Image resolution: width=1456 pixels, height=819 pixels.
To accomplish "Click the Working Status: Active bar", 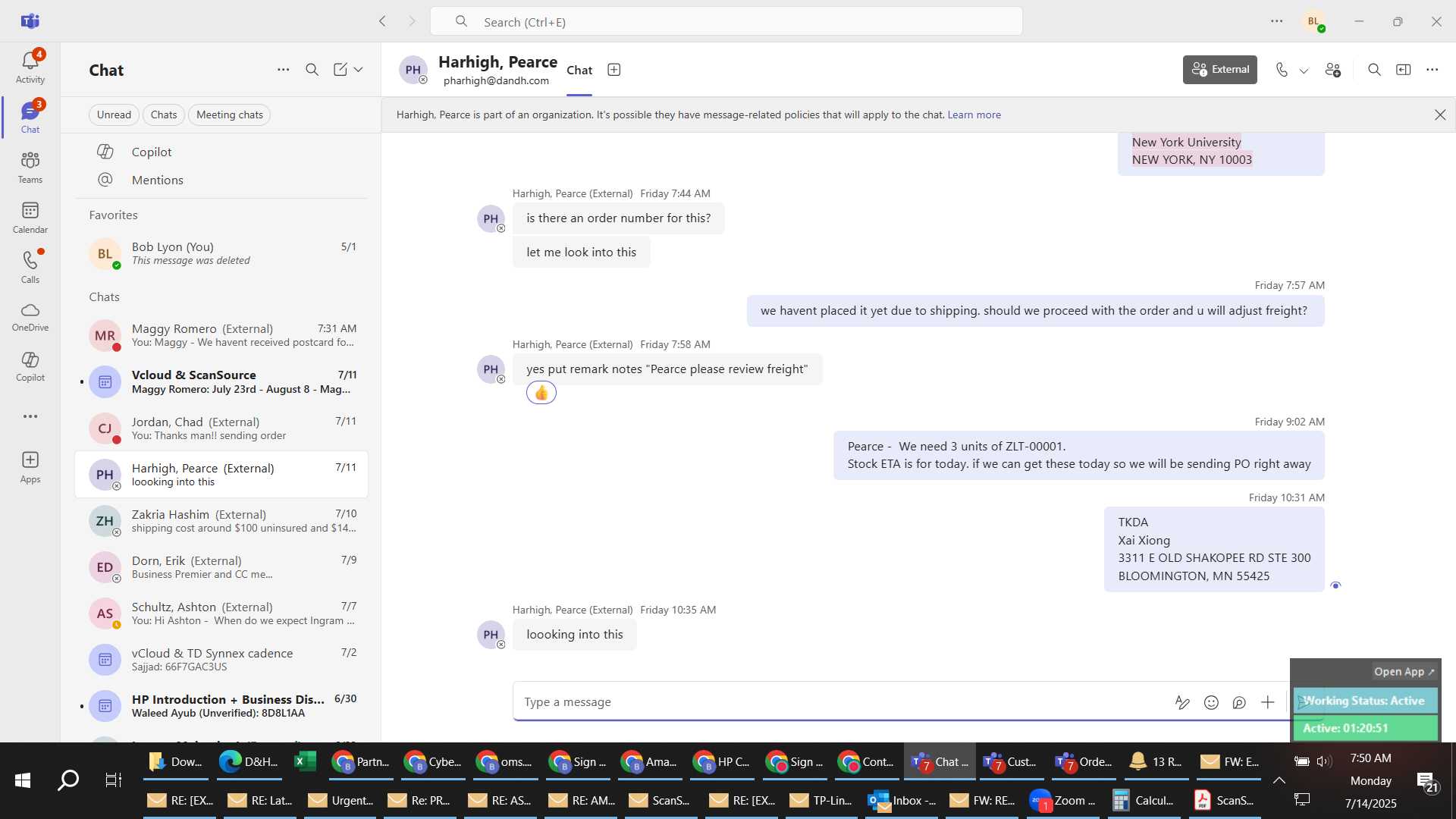I will 1365,701.
